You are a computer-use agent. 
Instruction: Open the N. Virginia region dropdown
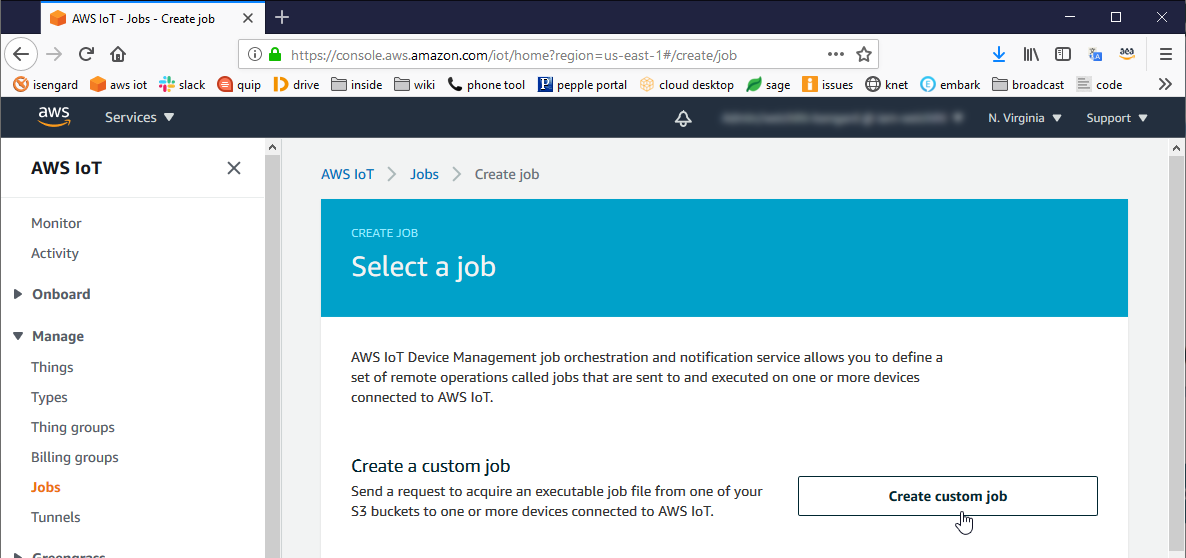pos(1025,118)
